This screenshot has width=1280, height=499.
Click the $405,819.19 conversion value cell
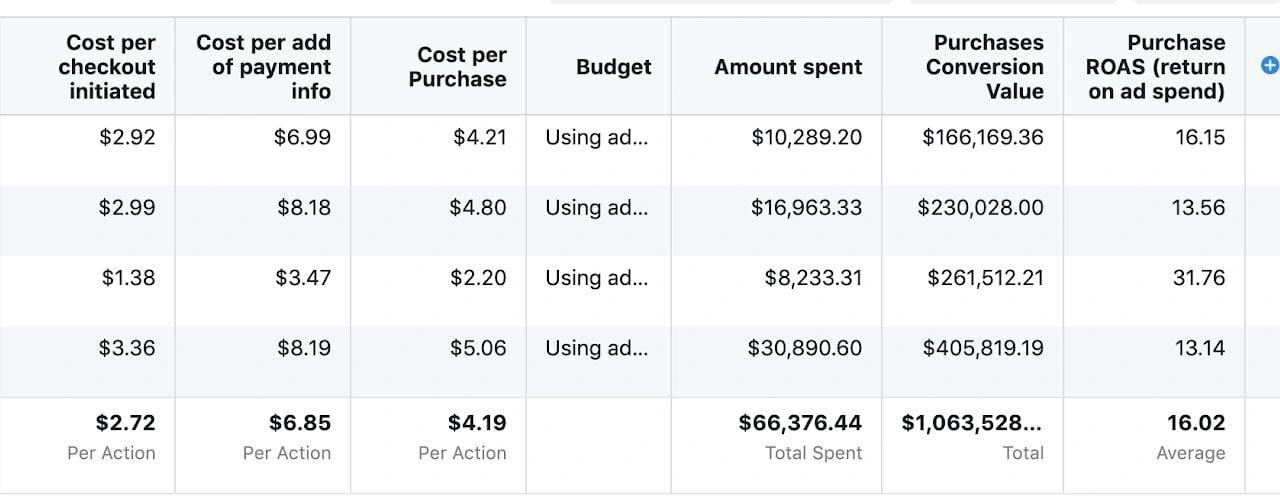972,361
